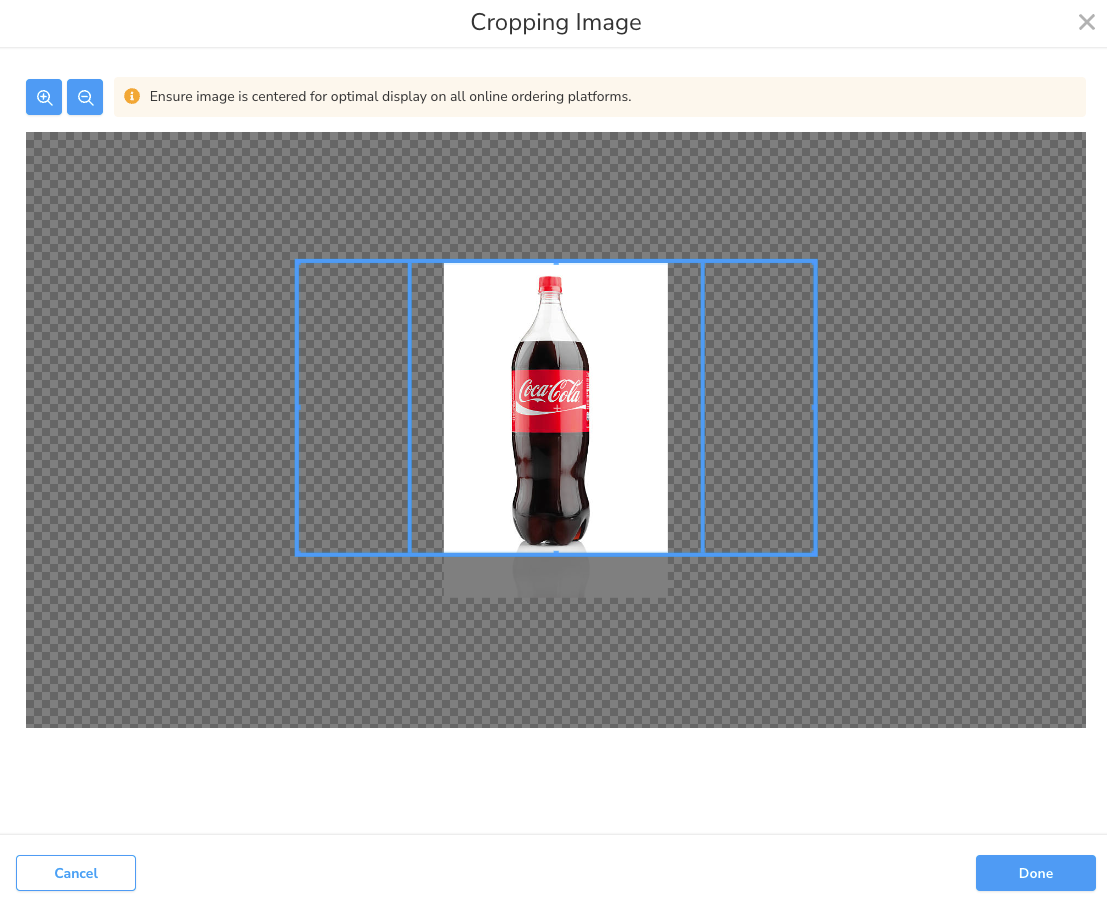1107x900 pixels.
Task: Click the Coca-Cola logo on the bottle
Action: [x=551, y=393]
